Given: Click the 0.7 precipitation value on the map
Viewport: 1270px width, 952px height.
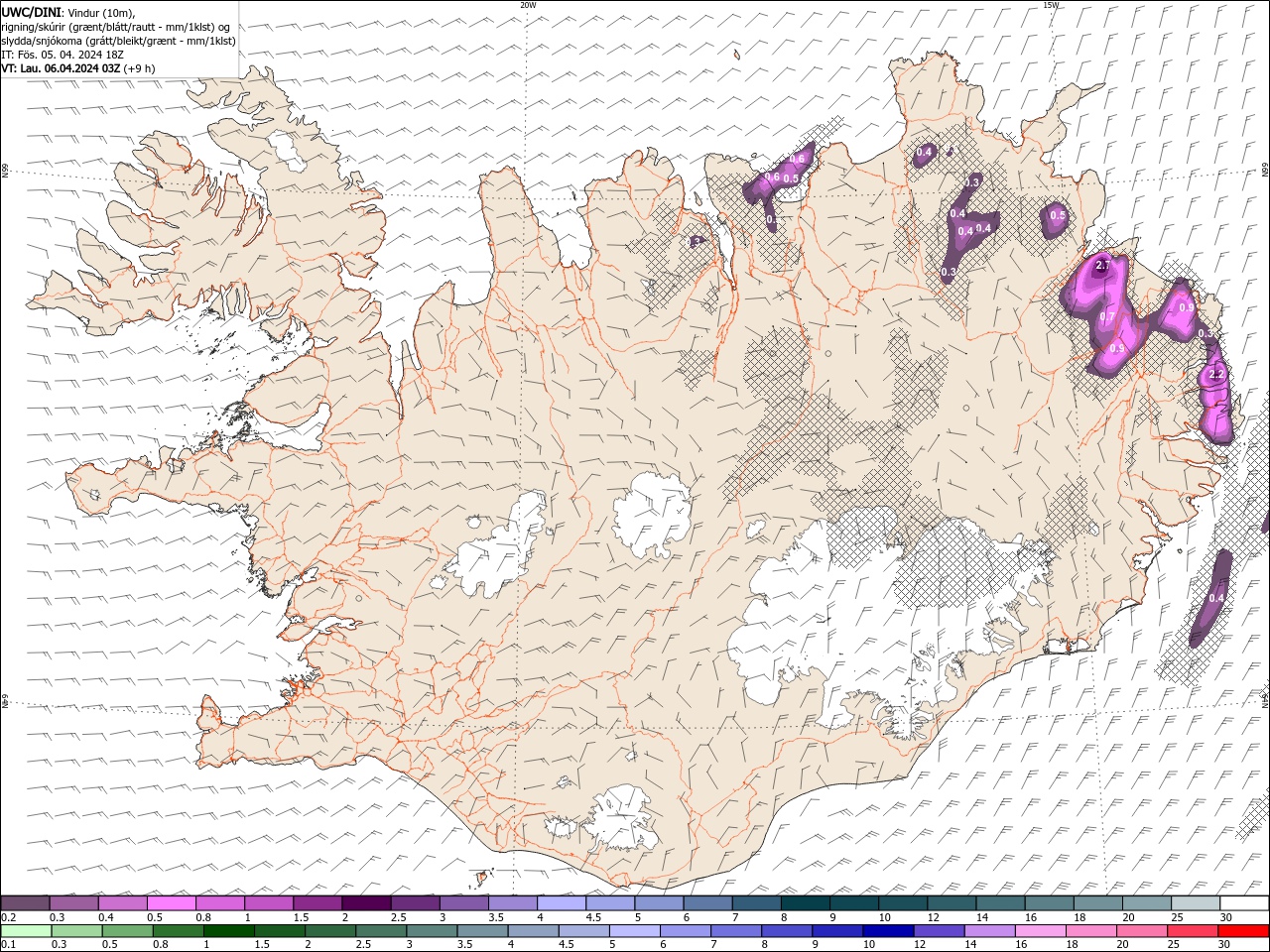Looking at the screenshot, I should pos(1108,316).
